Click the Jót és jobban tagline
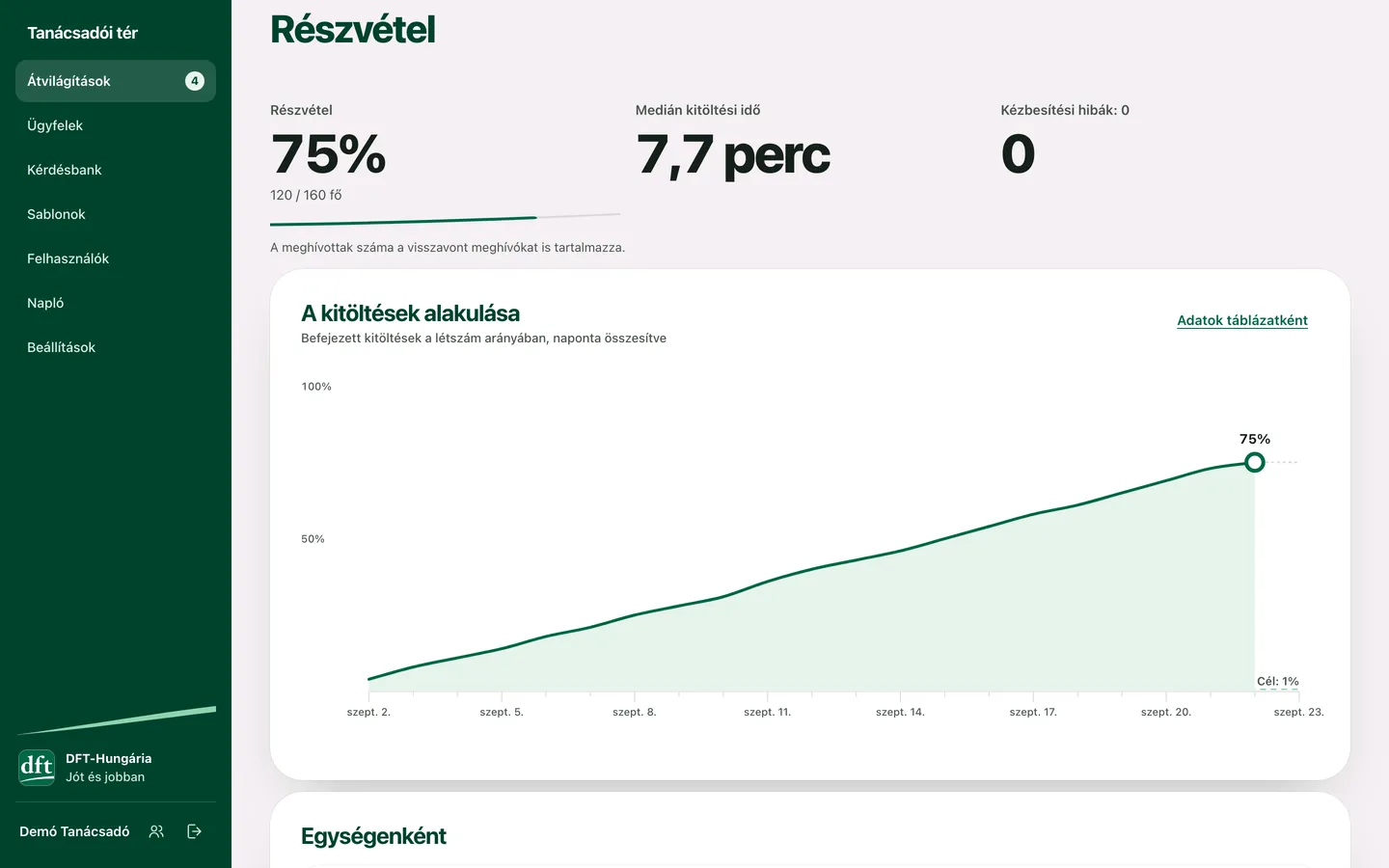The image size is (1389, 868). 105,776
